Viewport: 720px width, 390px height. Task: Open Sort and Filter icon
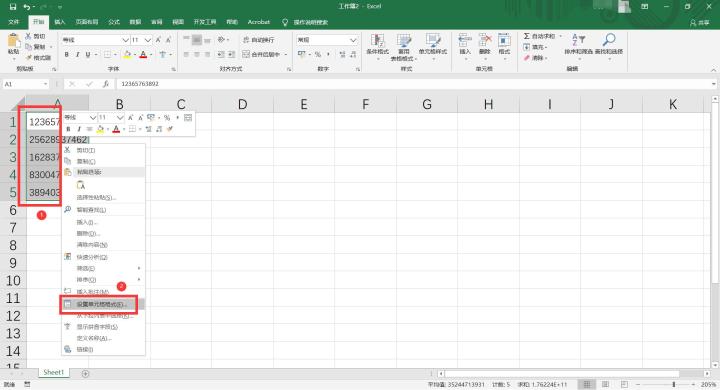point(578,40)
